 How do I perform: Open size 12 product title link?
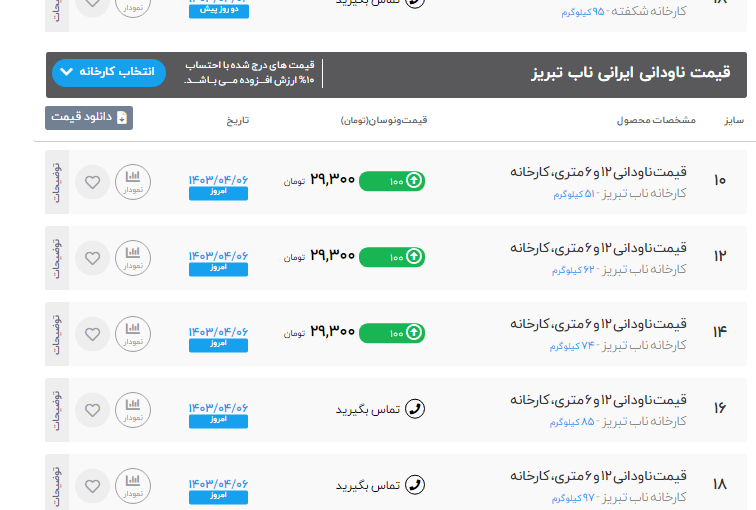(x=598, y=247)
